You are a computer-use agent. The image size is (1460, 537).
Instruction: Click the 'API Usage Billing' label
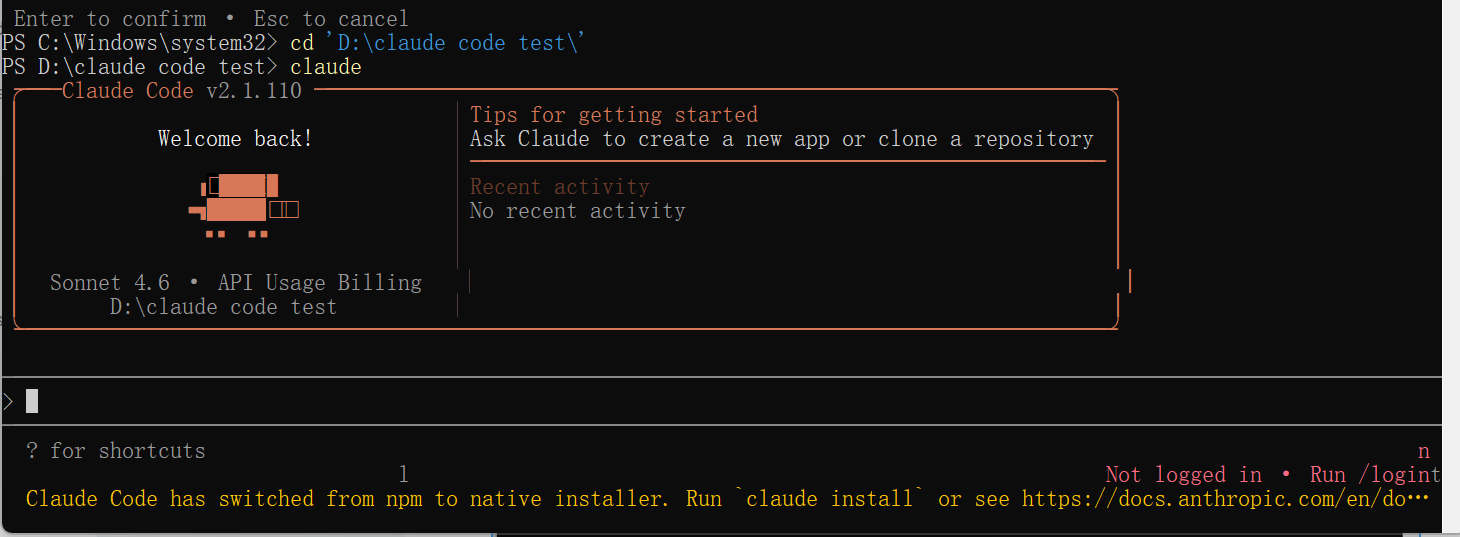pos(320,283)
